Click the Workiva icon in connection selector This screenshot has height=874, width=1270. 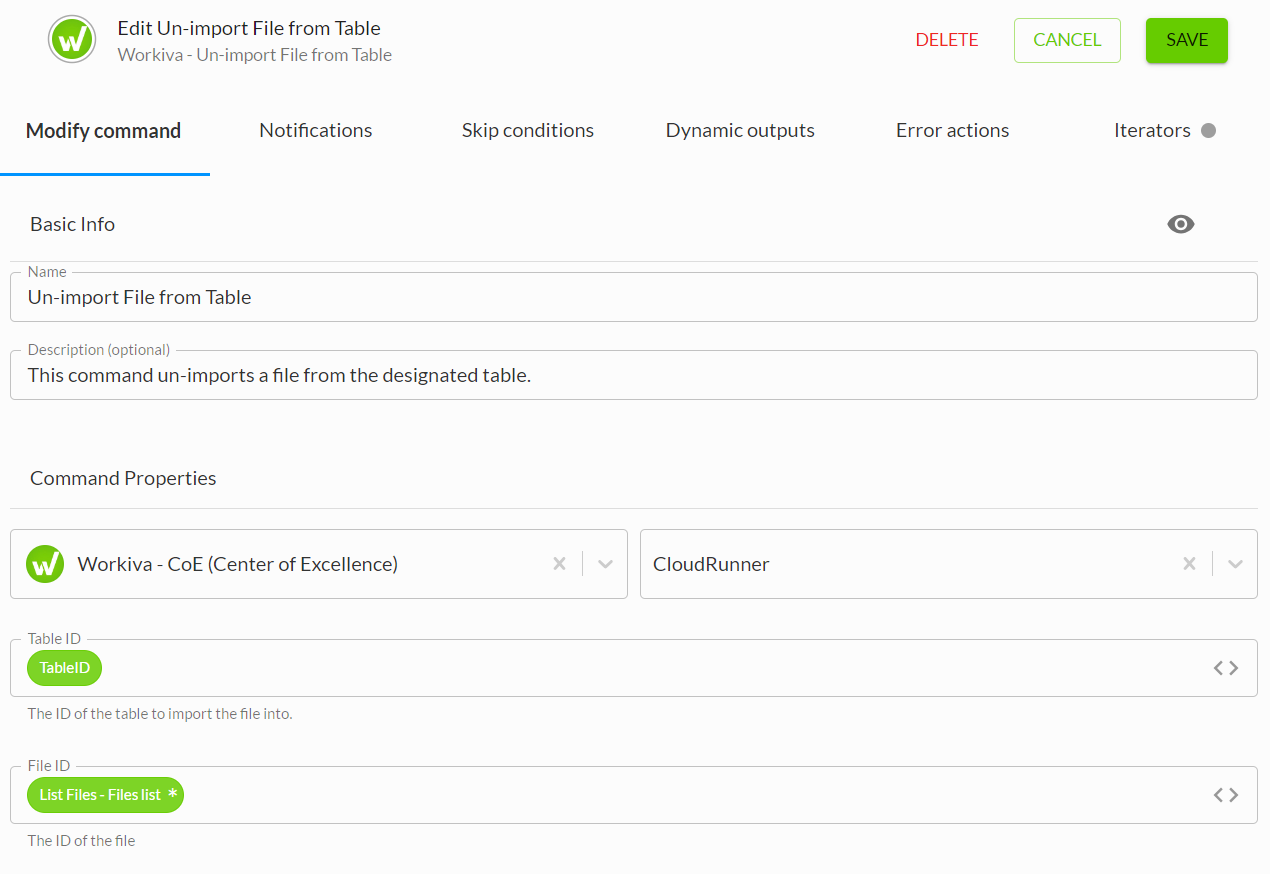(45, 564)
